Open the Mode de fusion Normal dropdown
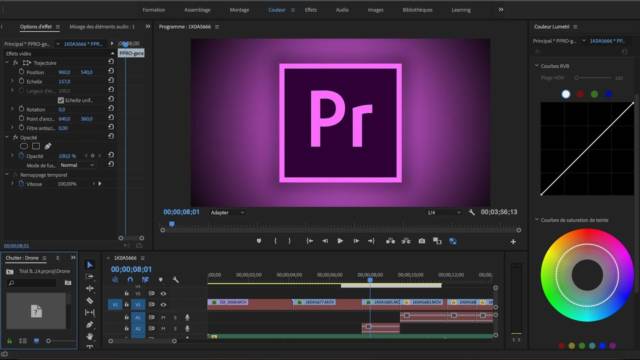Viewport: 640px width, 360px height. (77, 165)
